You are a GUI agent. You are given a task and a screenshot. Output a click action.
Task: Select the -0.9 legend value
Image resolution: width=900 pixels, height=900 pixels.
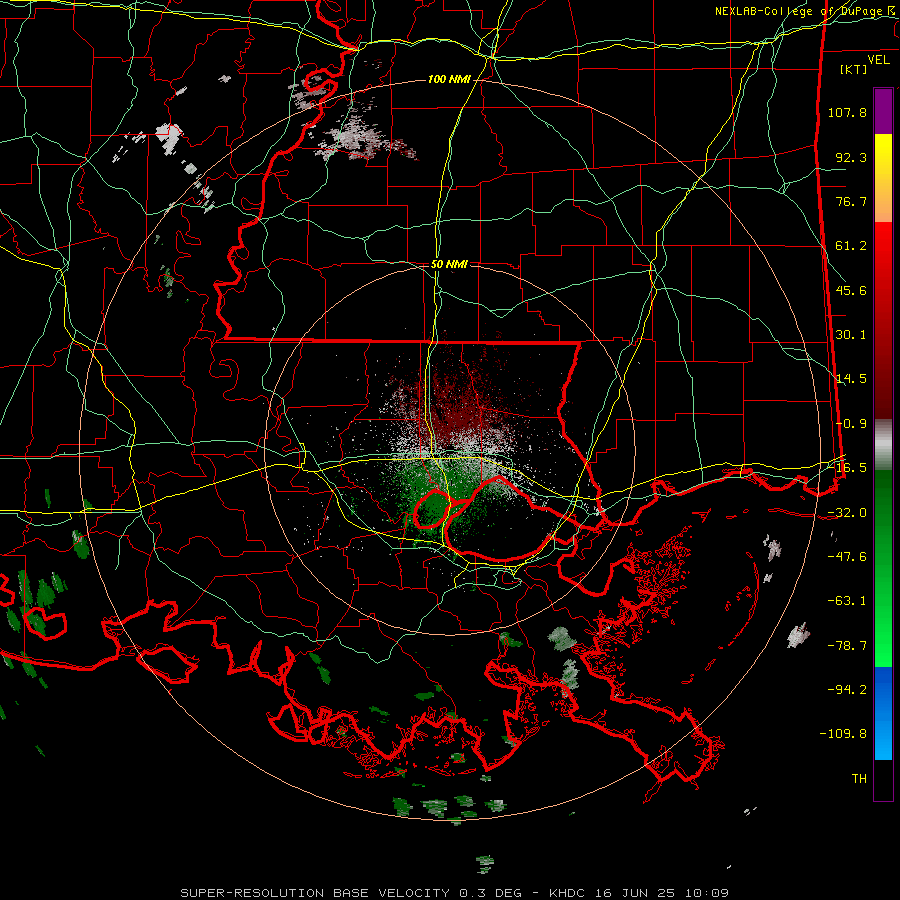coord(851,424)
